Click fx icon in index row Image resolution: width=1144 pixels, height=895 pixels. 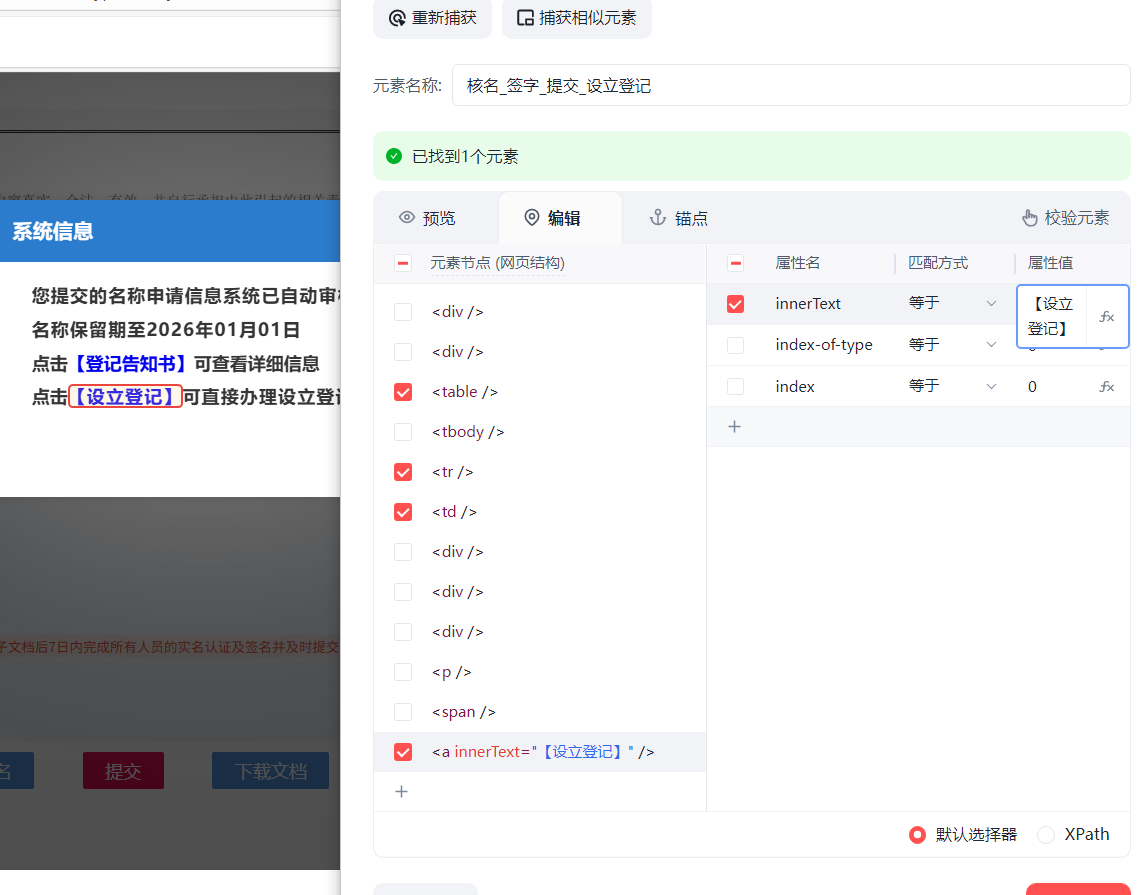click(1107, 387)
